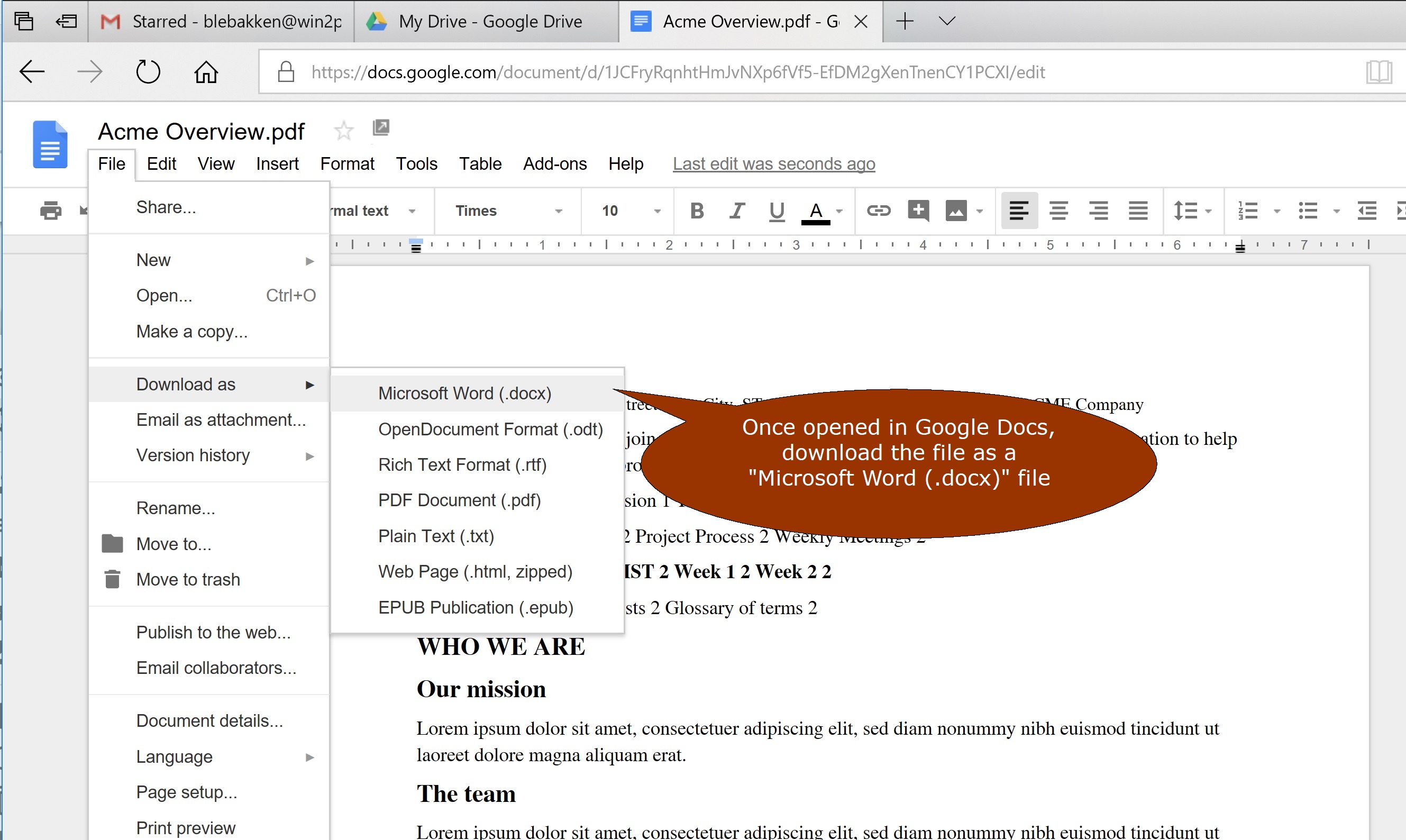Open the Times font dropdown
Viewport: 1406px width, 840px height.
pyautogui.click(x=508, y=211)
